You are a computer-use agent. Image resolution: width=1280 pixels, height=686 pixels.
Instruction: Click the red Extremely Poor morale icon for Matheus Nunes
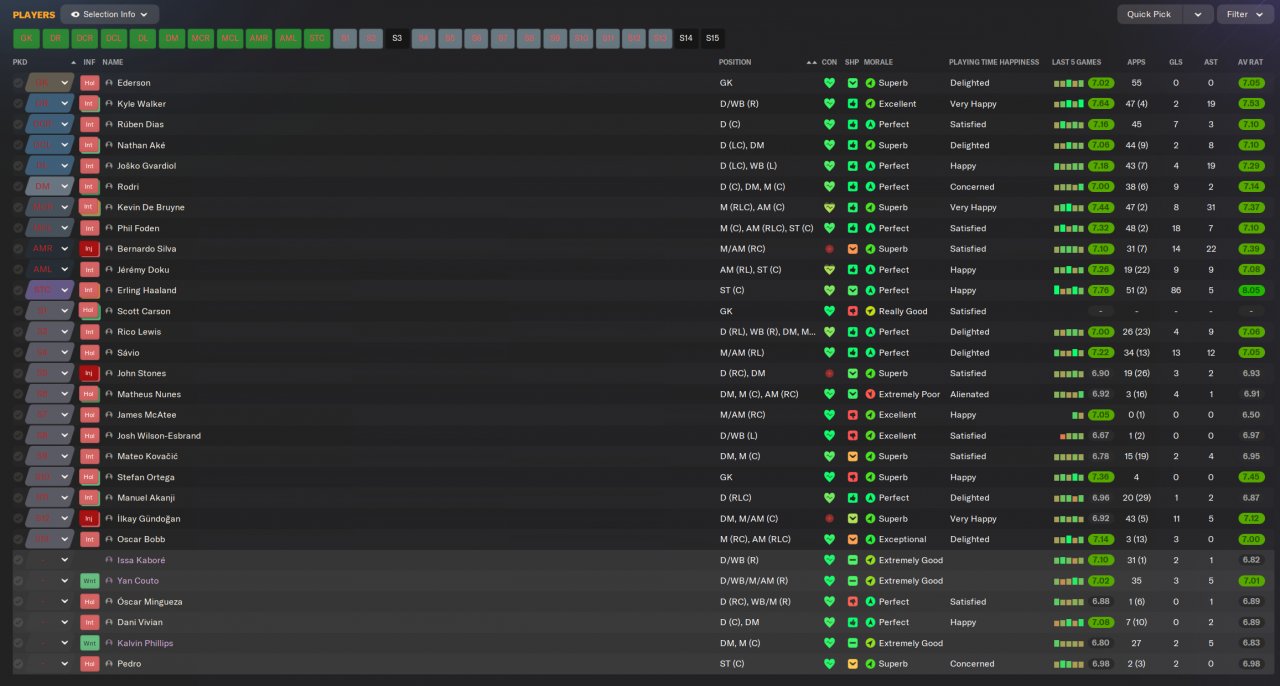870,394
